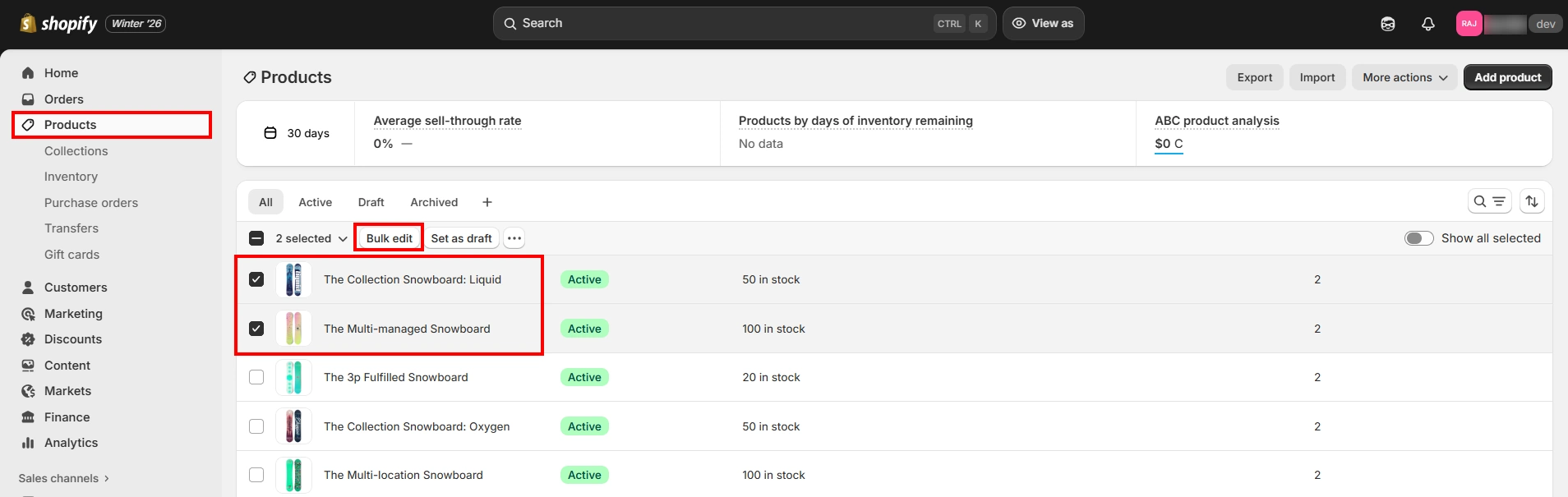Open Products by days of inventory remaining
The image size is (1568, 497).
855,121
